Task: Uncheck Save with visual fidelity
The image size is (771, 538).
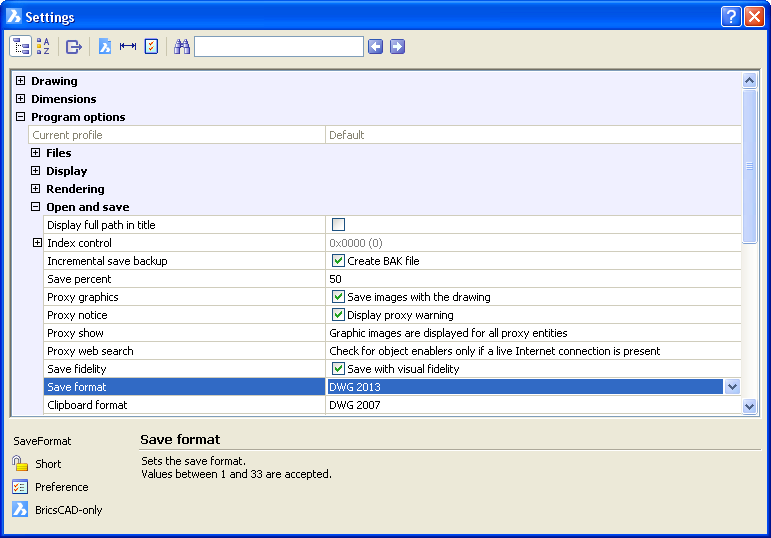Action: (338, 369)
